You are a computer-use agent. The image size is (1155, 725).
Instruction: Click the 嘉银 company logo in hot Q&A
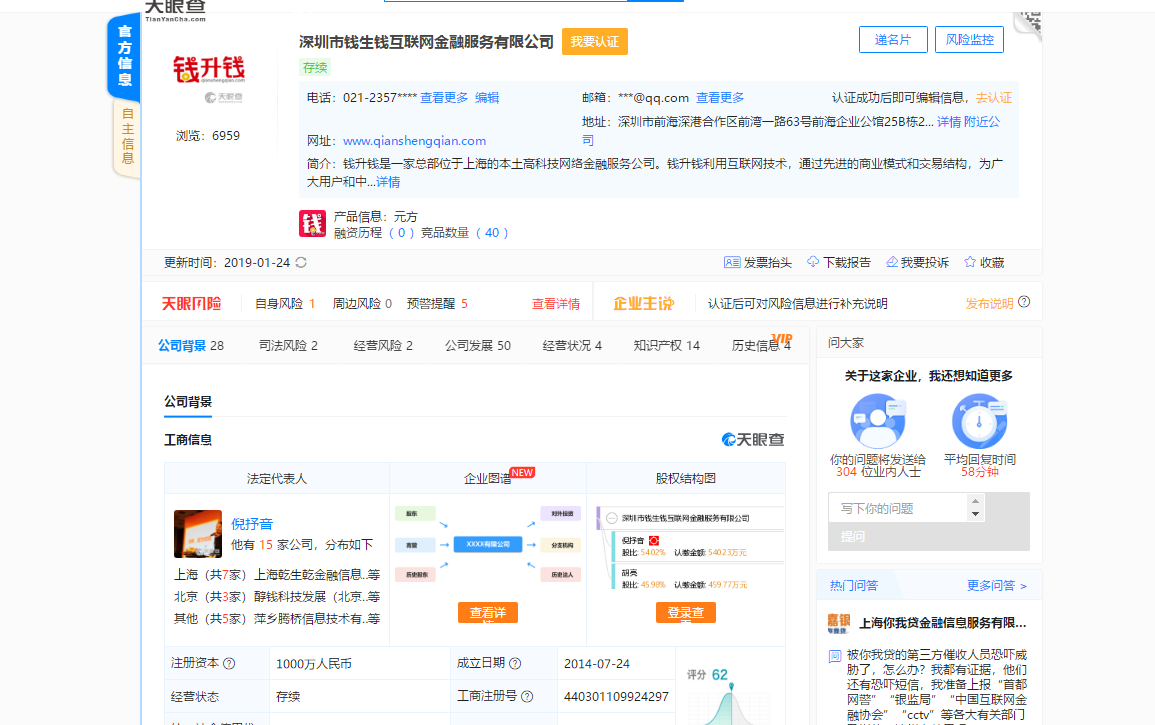point(838,623)
